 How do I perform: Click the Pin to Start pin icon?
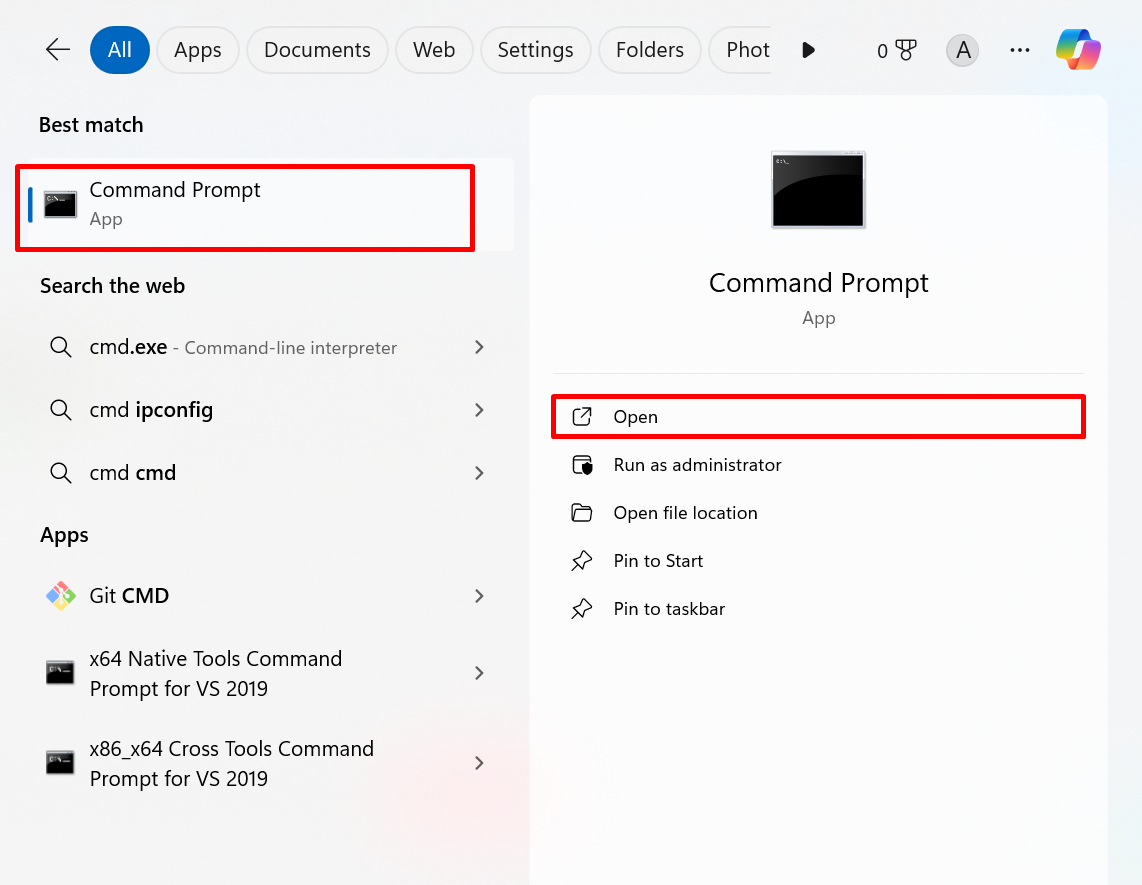(581, 561)
